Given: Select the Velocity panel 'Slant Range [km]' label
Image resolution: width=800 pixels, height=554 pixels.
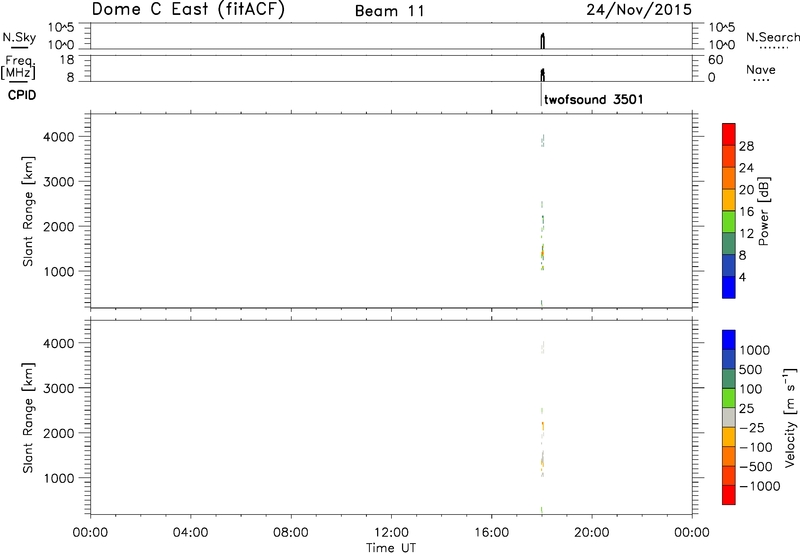Looking at the screenshot, I should coord(28,418).
